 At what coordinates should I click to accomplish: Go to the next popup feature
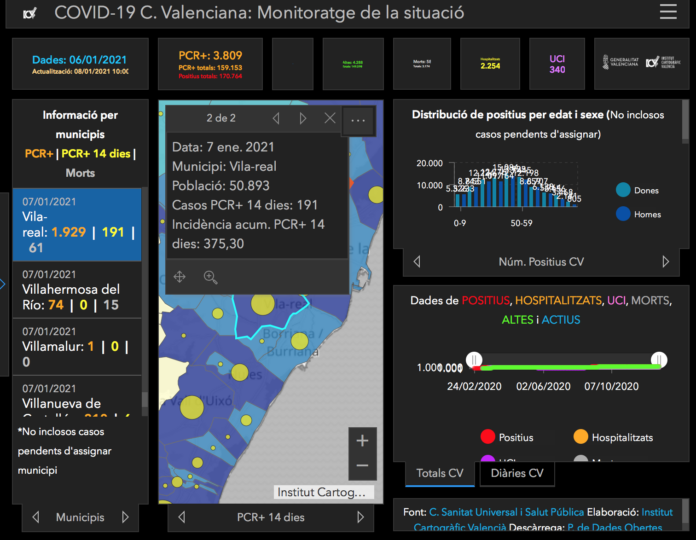click(x=303, y=119)
